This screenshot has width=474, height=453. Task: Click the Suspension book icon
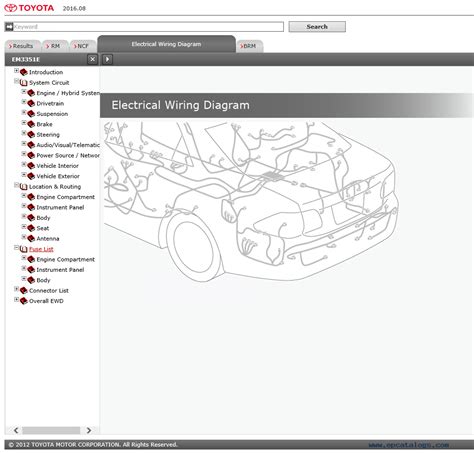(31, 114)
